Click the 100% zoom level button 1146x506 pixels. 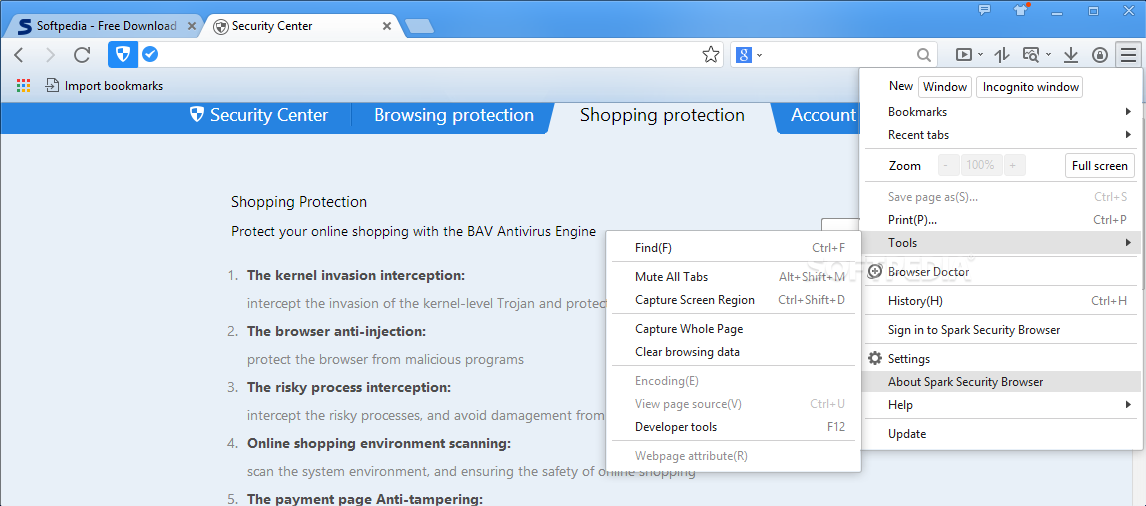pyautogui.click(x=980, y=165)
